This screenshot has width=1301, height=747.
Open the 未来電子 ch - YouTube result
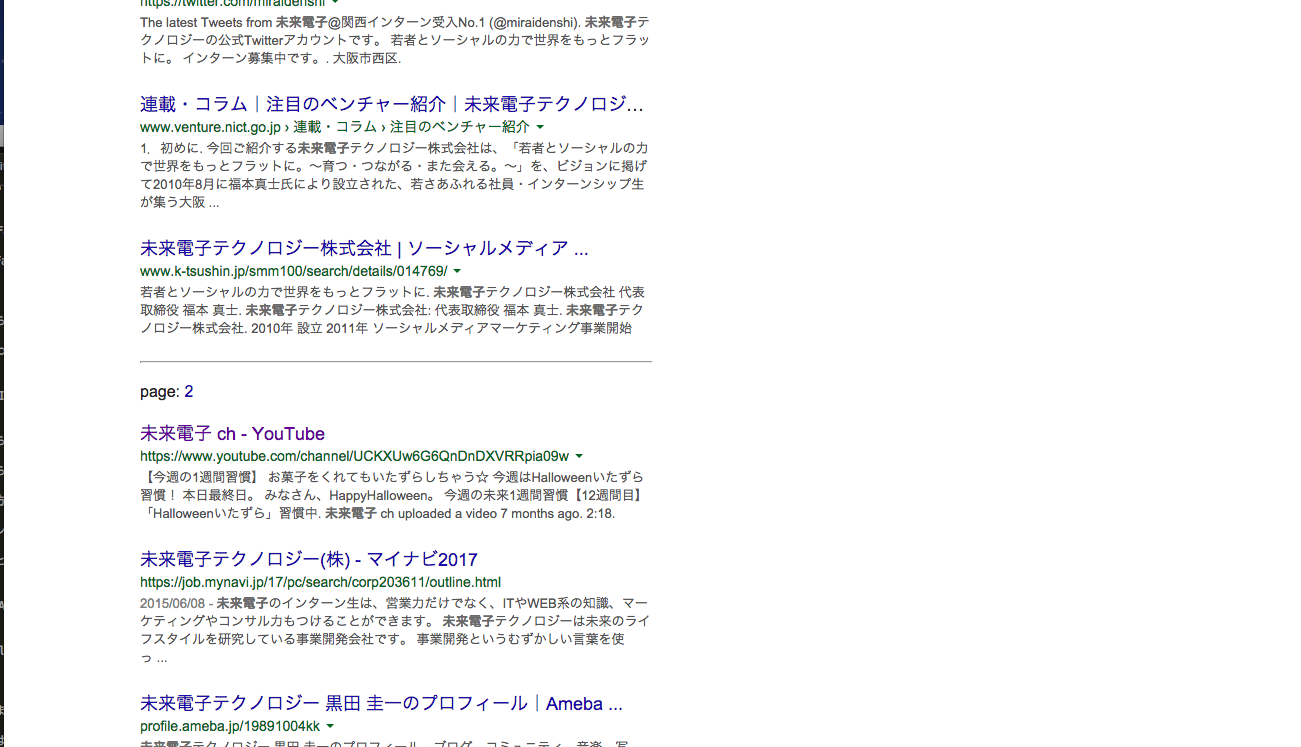pos(232,433)
